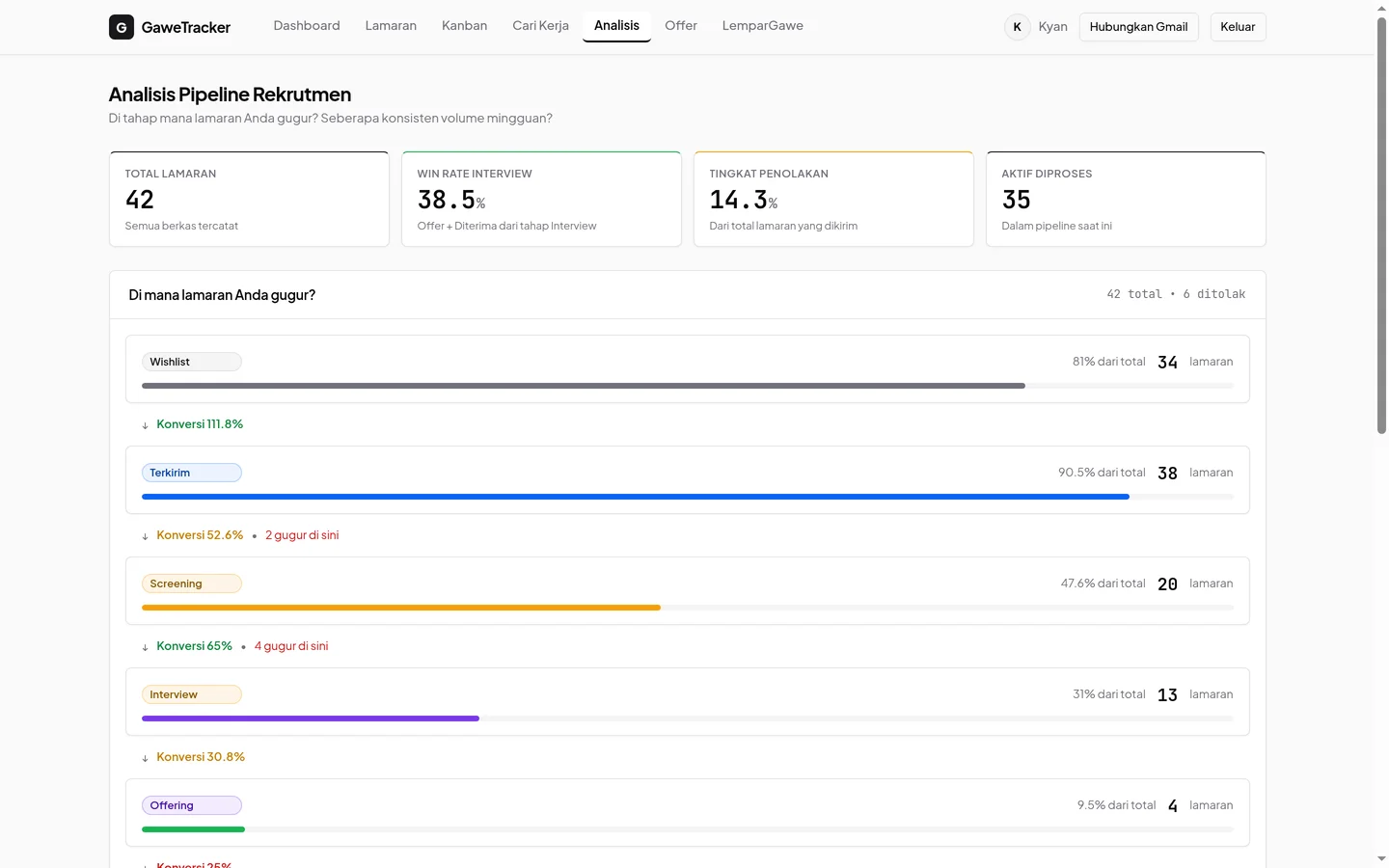Click the down arrow beside Konversi 30.8%
The image size is (1389, 868).
(x=145, y=758)
